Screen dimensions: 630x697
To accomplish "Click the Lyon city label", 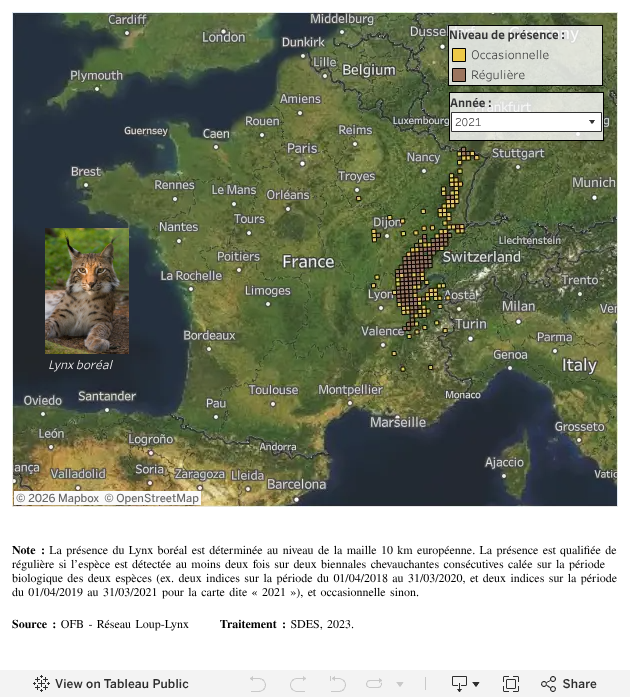I will click(x=380, y=294).
